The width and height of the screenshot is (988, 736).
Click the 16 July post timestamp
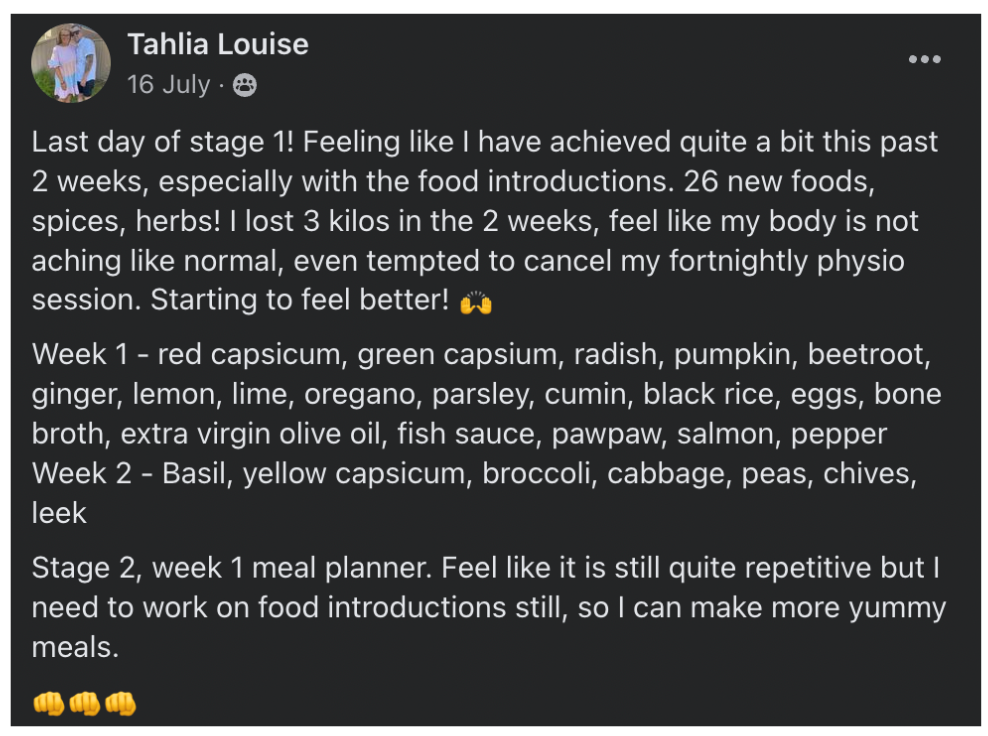coord(168,85)
